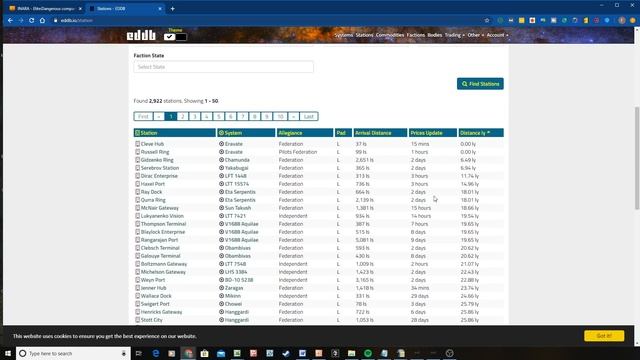Sort table by Distance ly column
This screenshot has height=360, width=640.
[481, 133]
